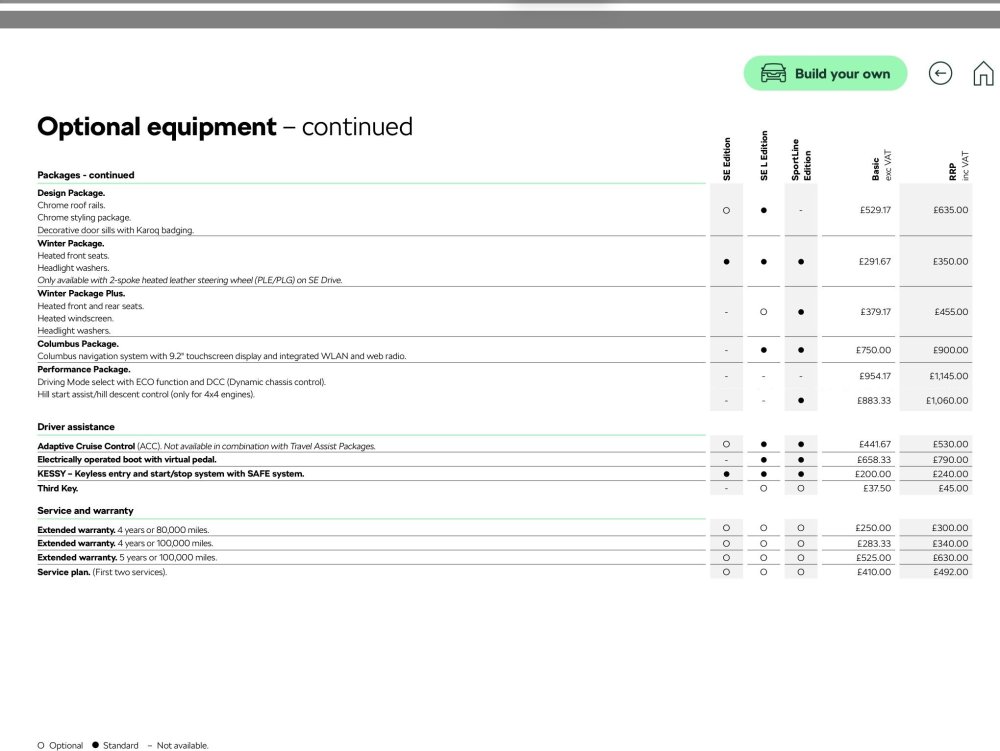Click the car icon in Build your own
Viewport: 1000px width, 751px height.
[773, 73]
